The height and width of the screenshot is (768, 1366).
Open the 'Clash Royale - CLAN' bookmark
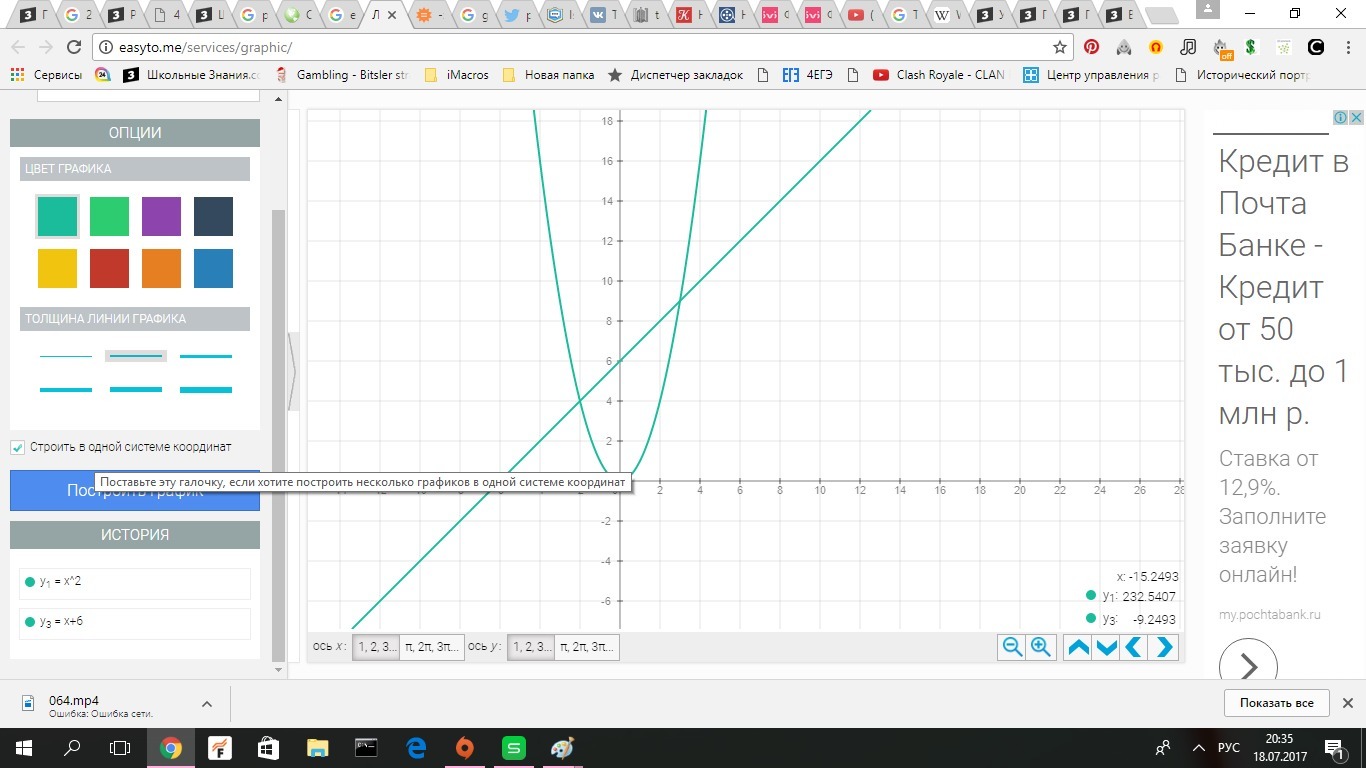pos(939,75)
